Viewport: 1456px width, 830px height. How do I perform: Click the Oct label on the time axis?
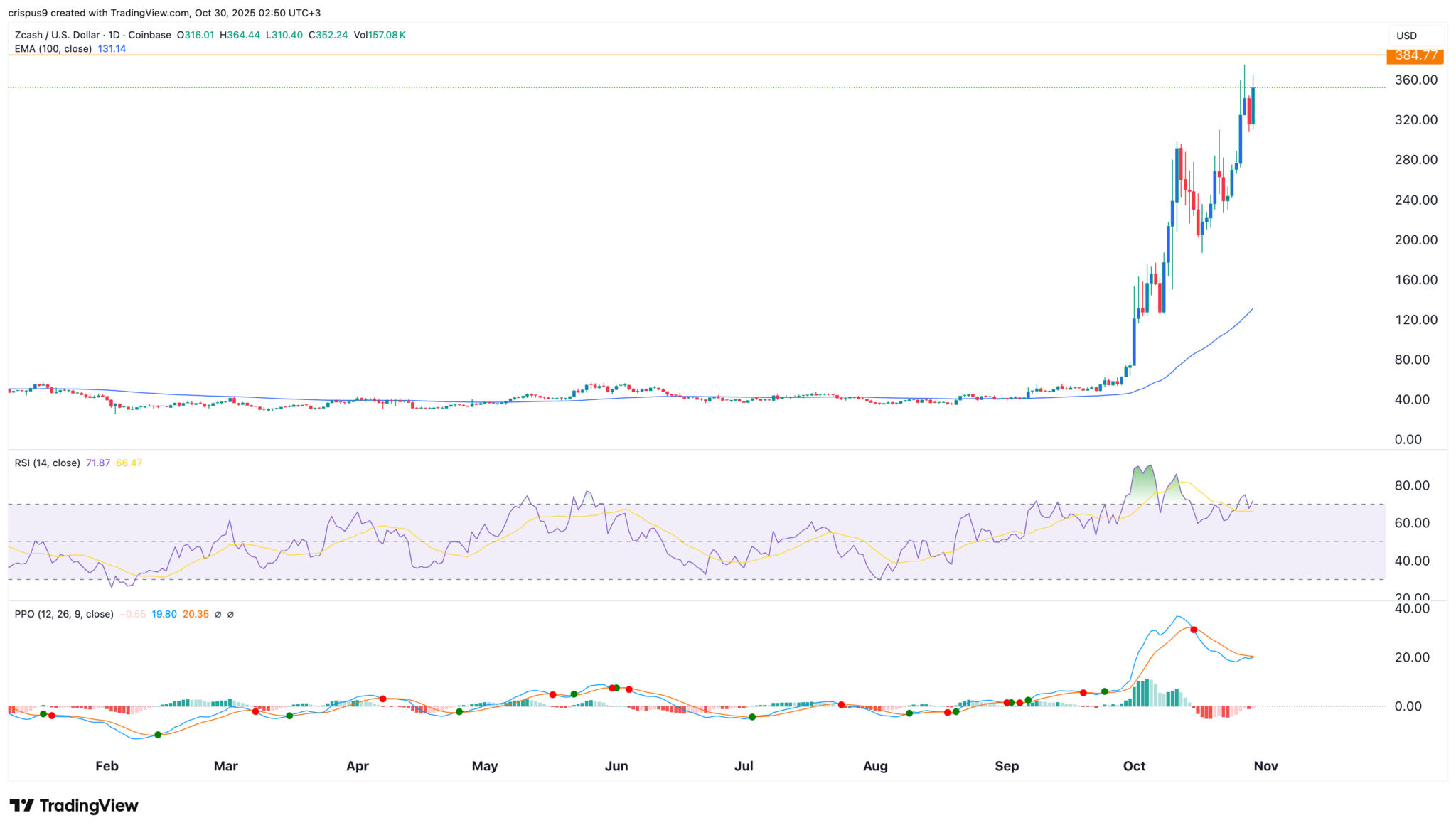1135,766
